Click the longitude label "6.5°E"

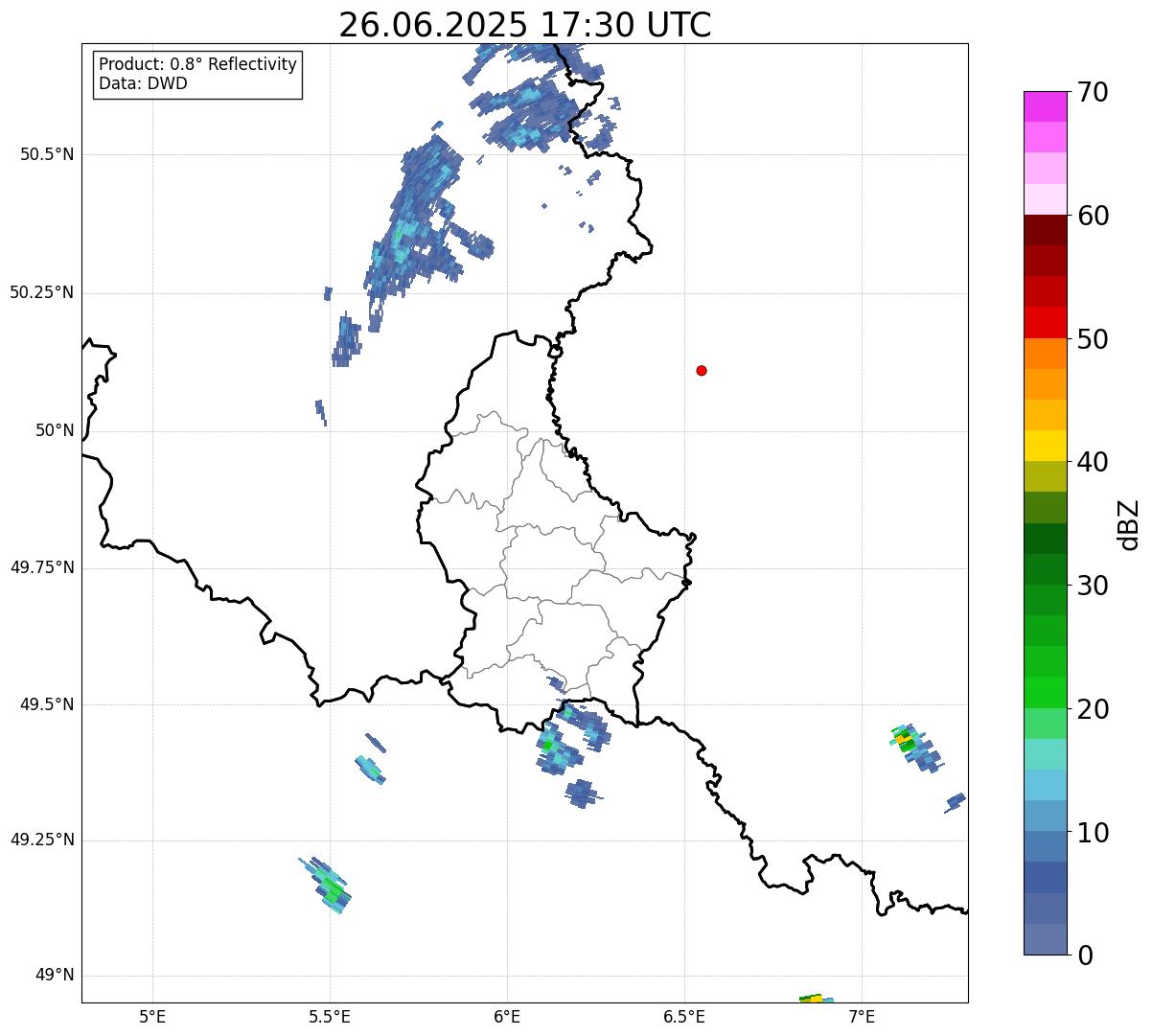pyautogui.click(x=684, y=1017)
